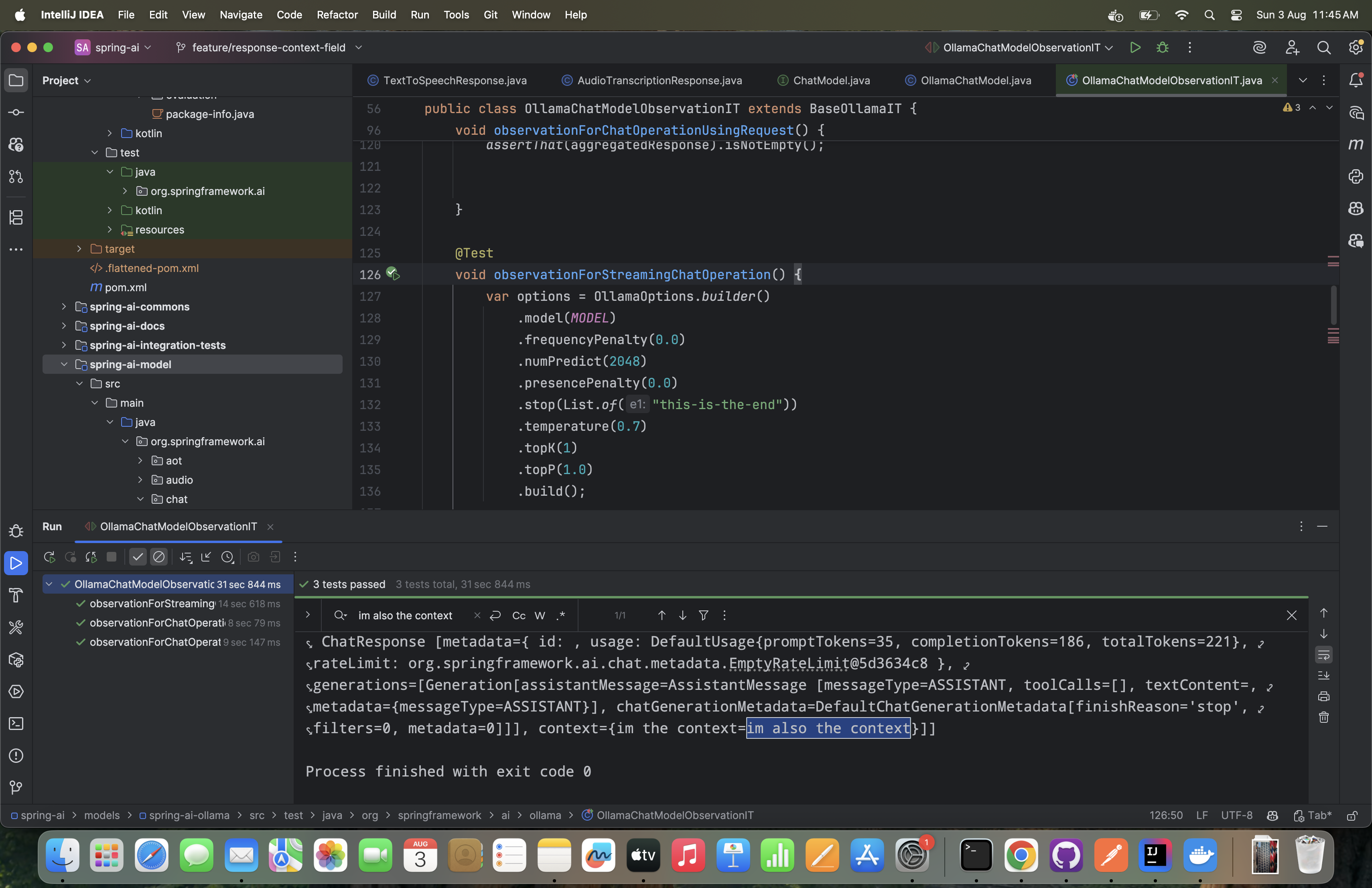Toggle Show Passed tests checkmark button

pos(137,557)
